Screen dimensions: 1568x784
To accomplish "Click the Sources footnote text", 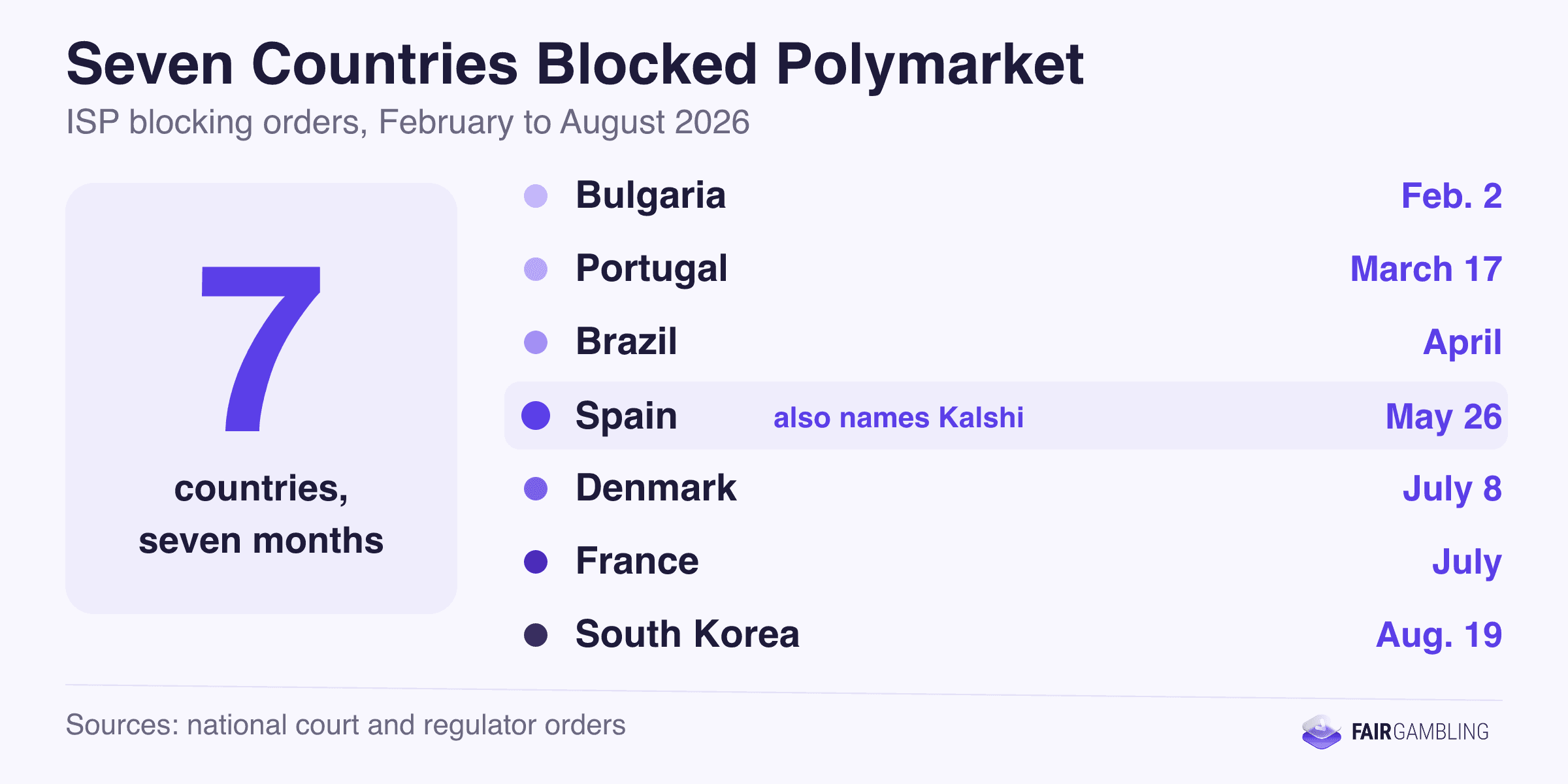I will click(x=346, y=725).
